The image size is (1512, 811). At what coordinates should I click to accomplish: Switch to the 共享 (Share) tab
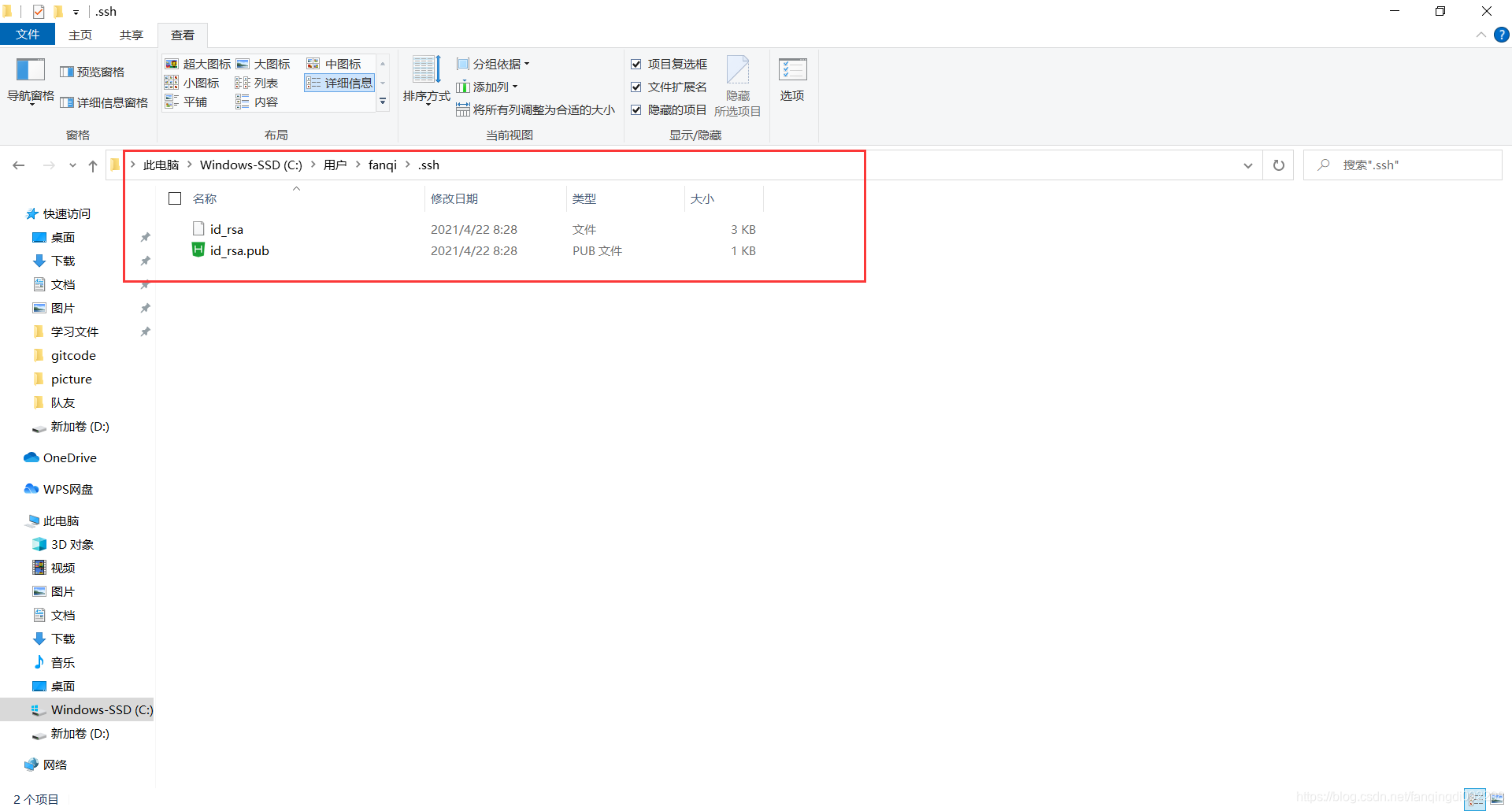[132, 35]
